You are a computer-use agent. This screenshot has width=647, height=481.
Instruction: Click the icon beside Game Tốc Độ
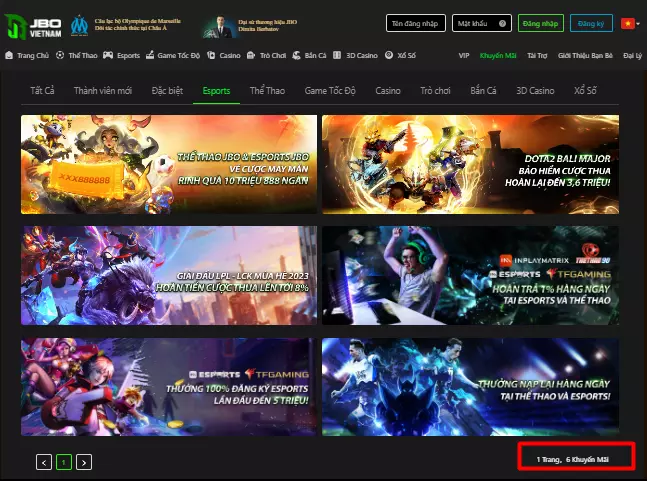pos(150,55)
